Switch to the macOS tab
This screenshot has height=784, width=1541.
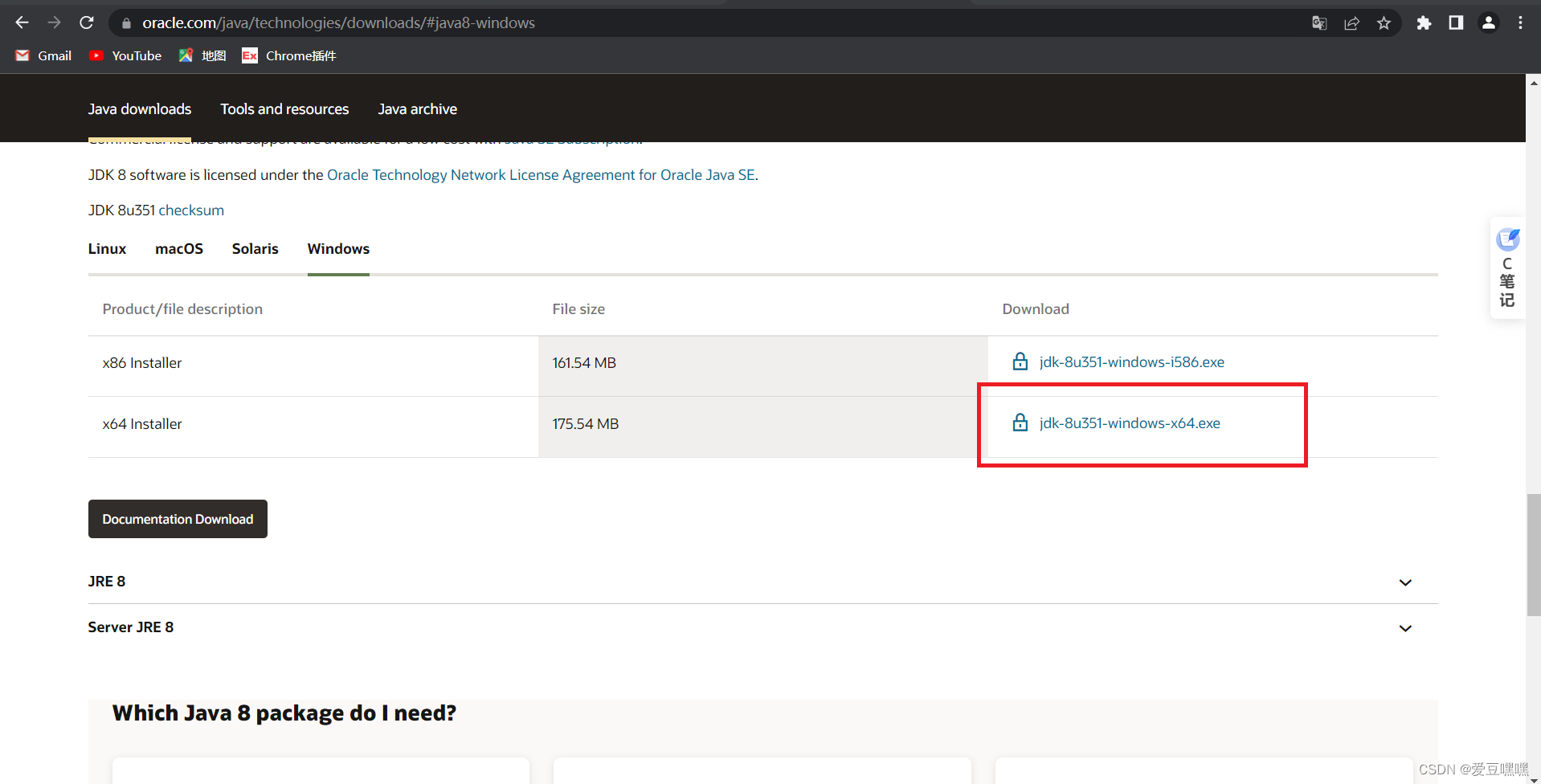[179, 249]
